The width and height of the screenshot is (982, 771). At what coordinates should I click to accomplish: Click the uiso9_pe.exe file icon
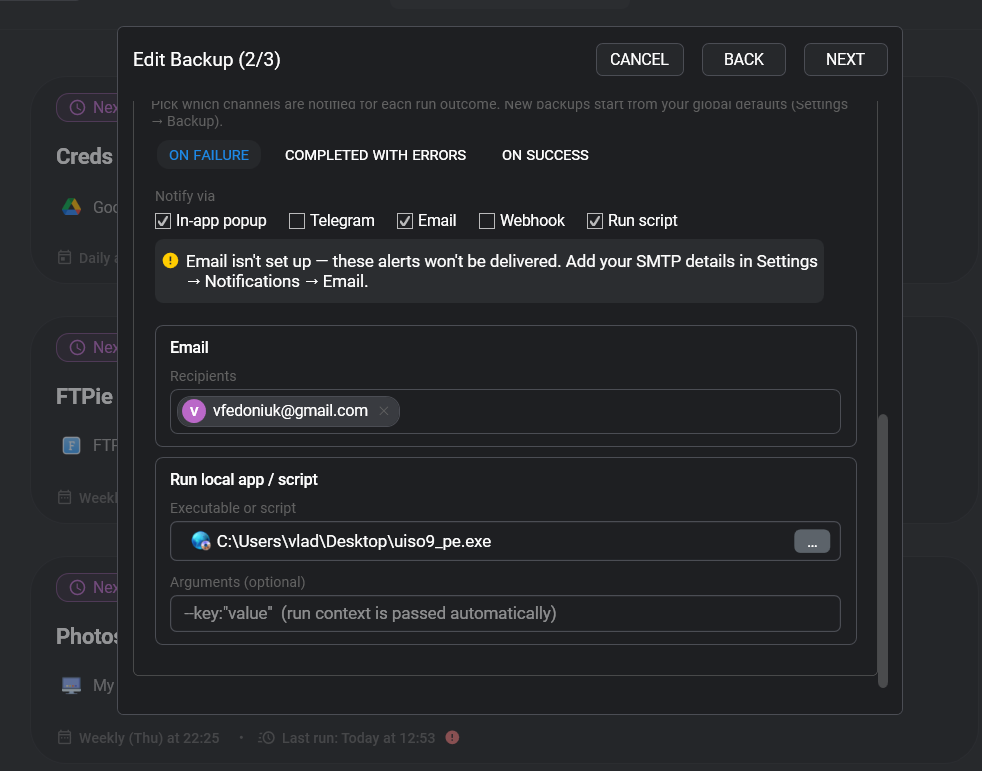pos(200,541)
